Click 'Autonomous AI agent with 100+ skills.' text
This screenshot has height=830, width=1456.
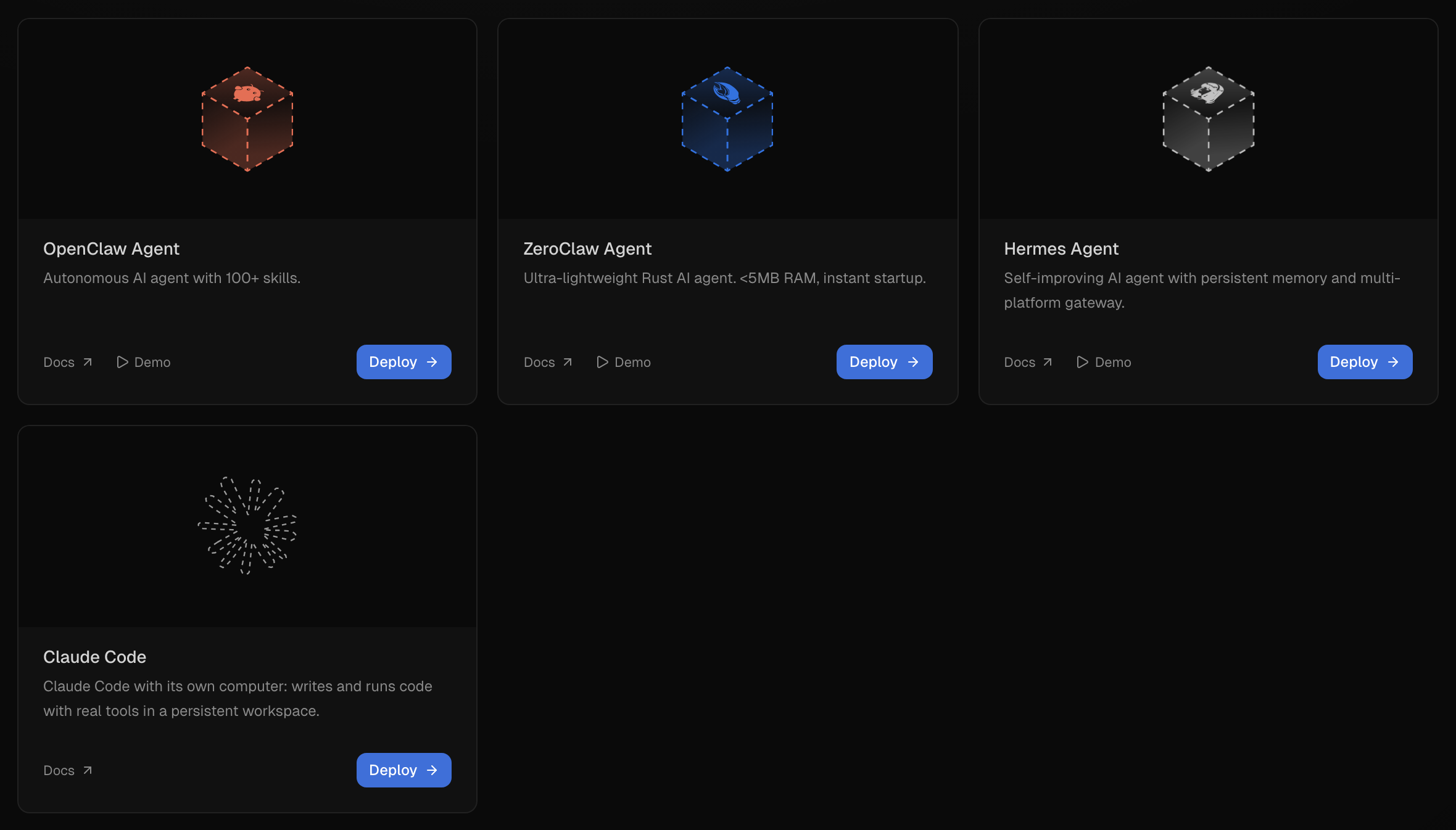tap(172, 278)
